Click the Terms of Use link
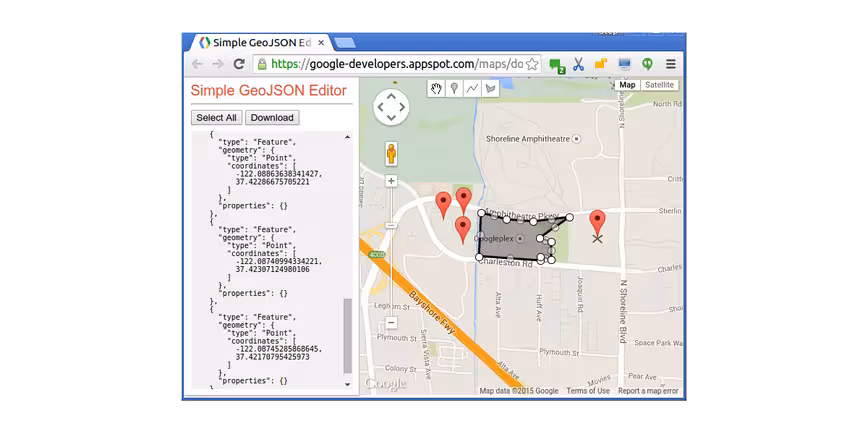Viewport: 868px width, 434px height. coord(588,391)
